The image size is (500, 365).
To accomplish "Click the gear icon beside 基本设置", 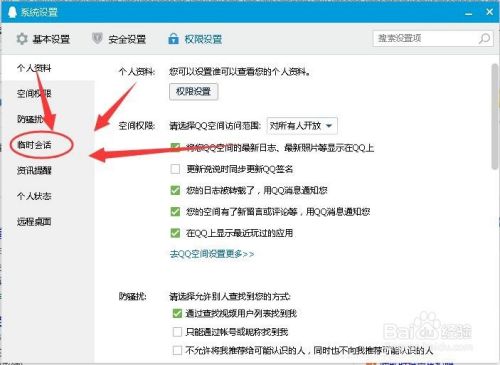I will click(22, 39).
